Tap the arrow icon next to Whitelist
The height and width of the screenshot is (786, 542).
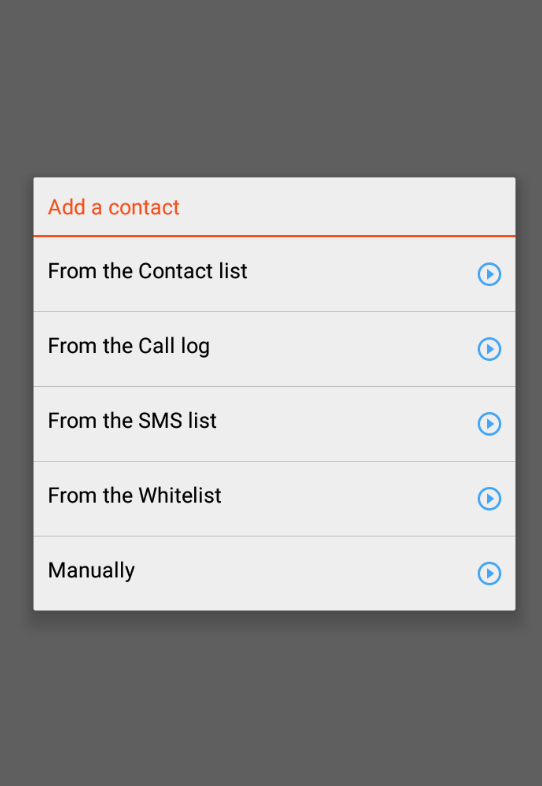(x=489, y=498)
